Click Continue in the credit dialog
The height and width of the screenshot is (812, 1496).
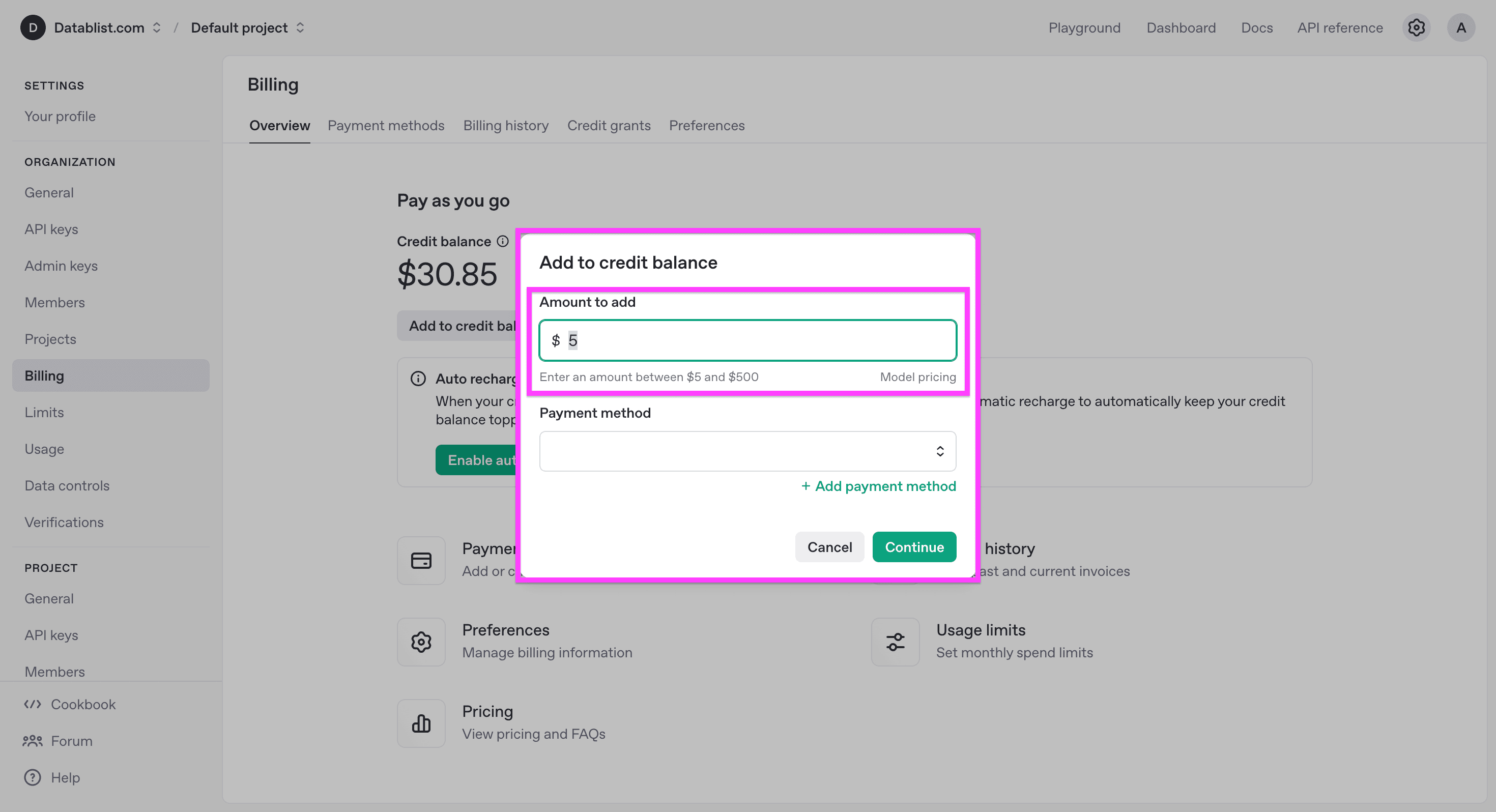(x=914, y=546)
